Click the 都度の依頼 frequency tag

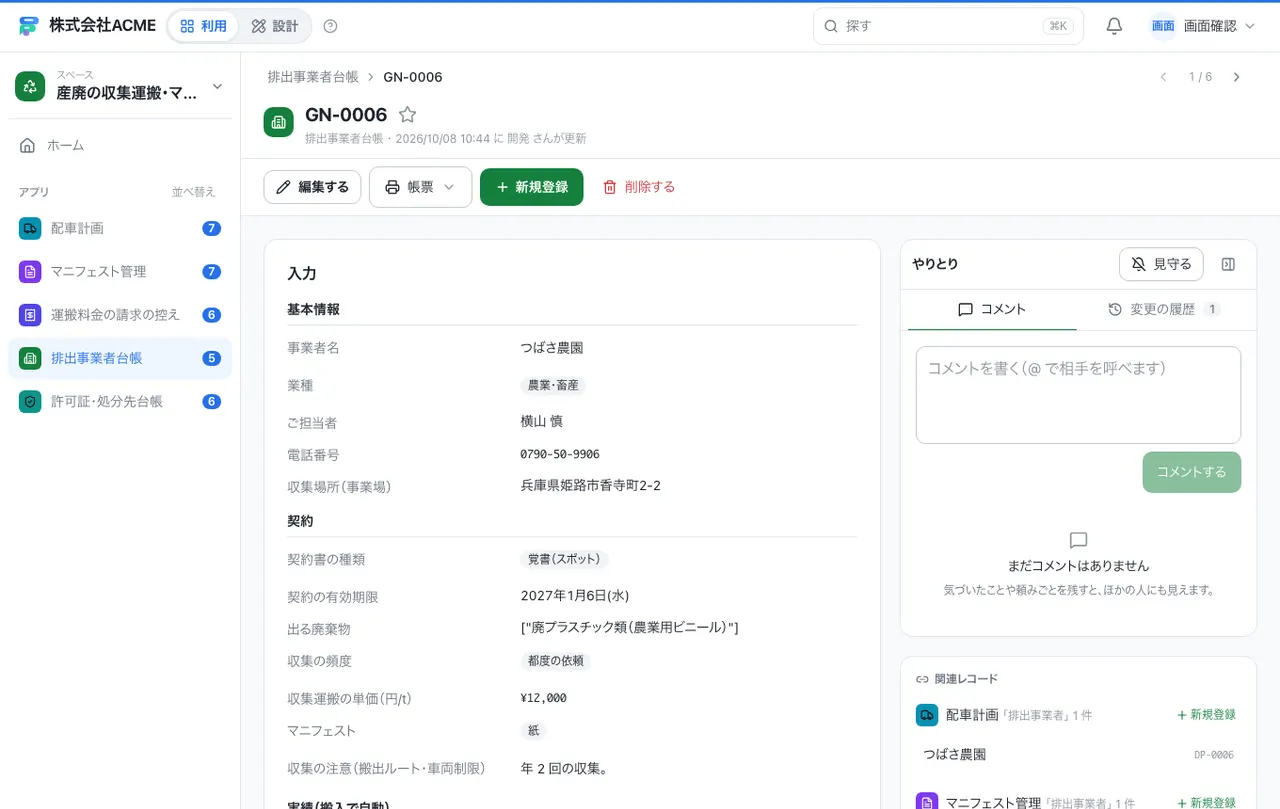(555, 661)
